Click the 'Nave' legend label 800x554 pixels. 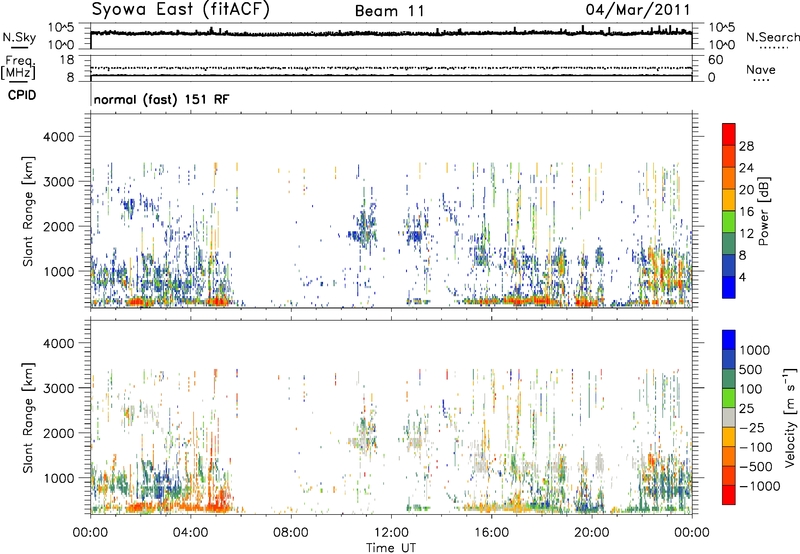[x=761, y=70]
